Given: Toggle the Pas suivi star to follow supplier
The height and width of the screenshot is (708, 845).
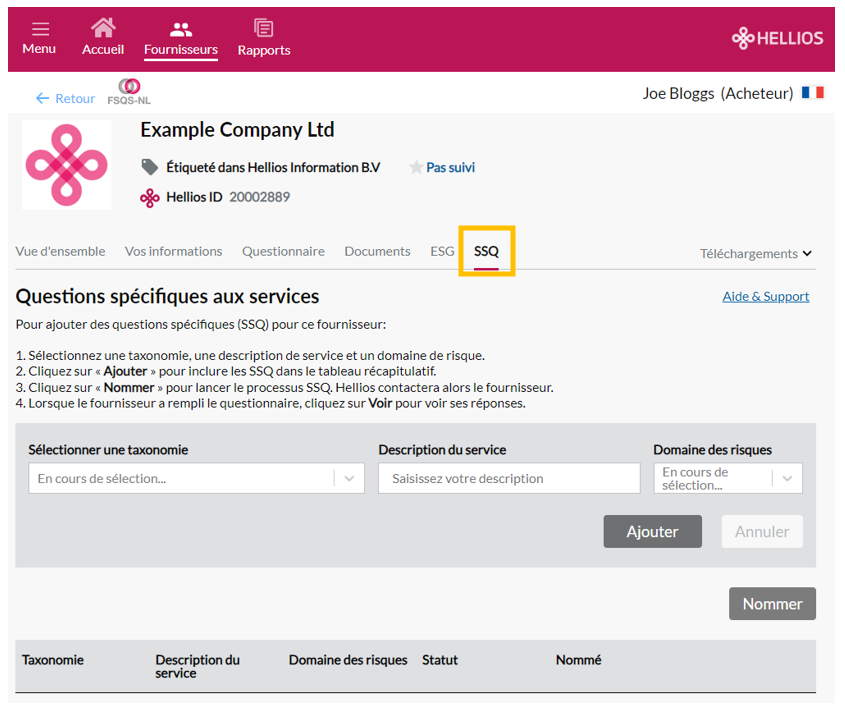Looking at the screenshot, I should 415,168.
